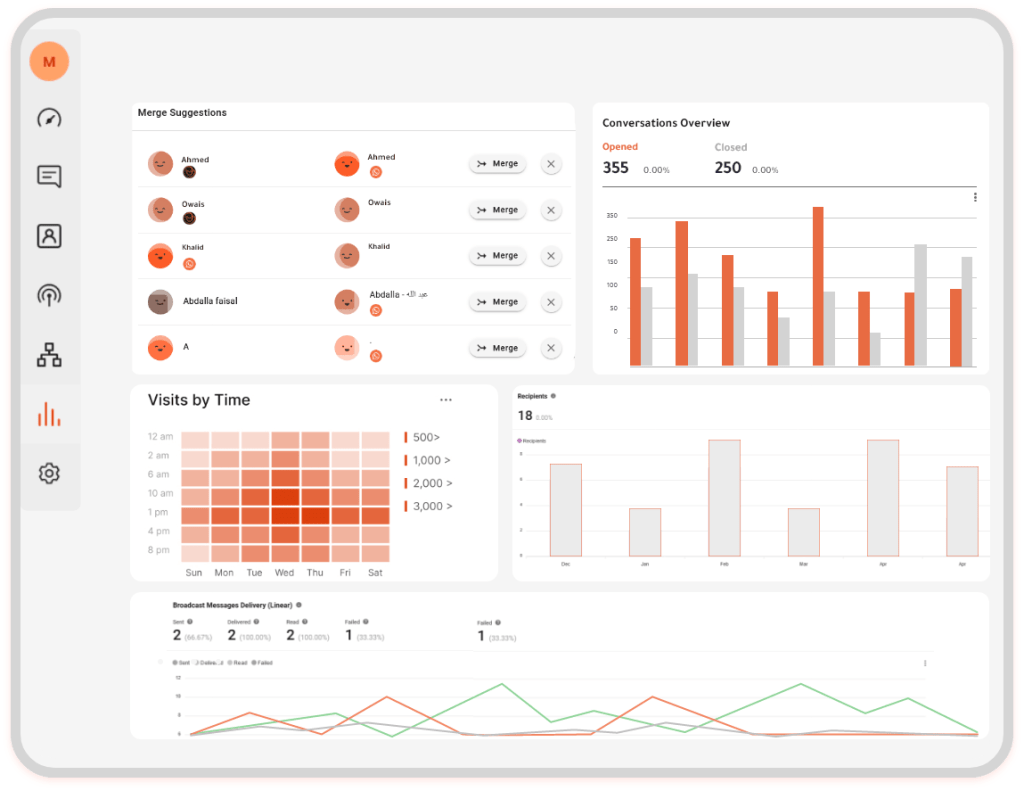Dismiss the Khalid merge suggestion
The height and width of the screenshot is (791, 1024).
pyautogui.click(x=551, y=256)
